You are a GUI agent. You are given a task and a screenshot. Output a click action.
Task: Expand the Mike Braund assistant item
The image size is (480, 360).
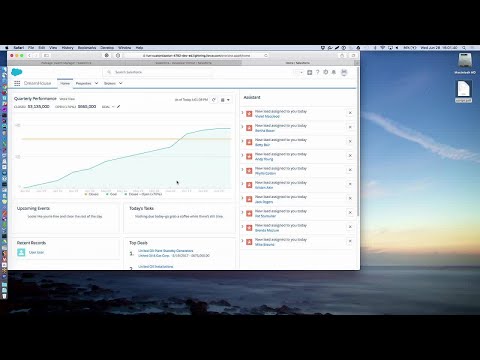pos(242,241)
